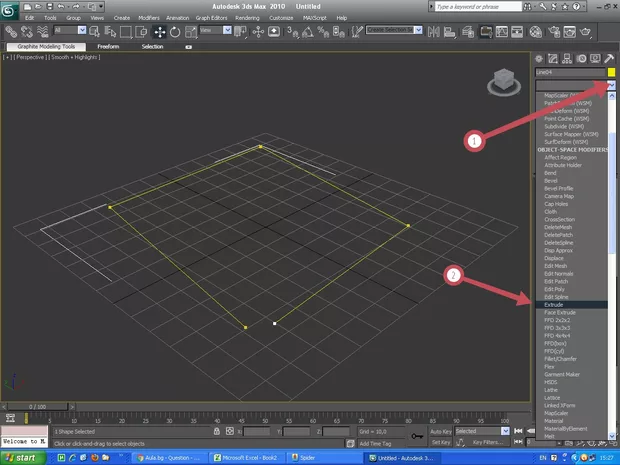Open the Key Filters button
The image size is (620, 465).
click(x=487, y=442)
